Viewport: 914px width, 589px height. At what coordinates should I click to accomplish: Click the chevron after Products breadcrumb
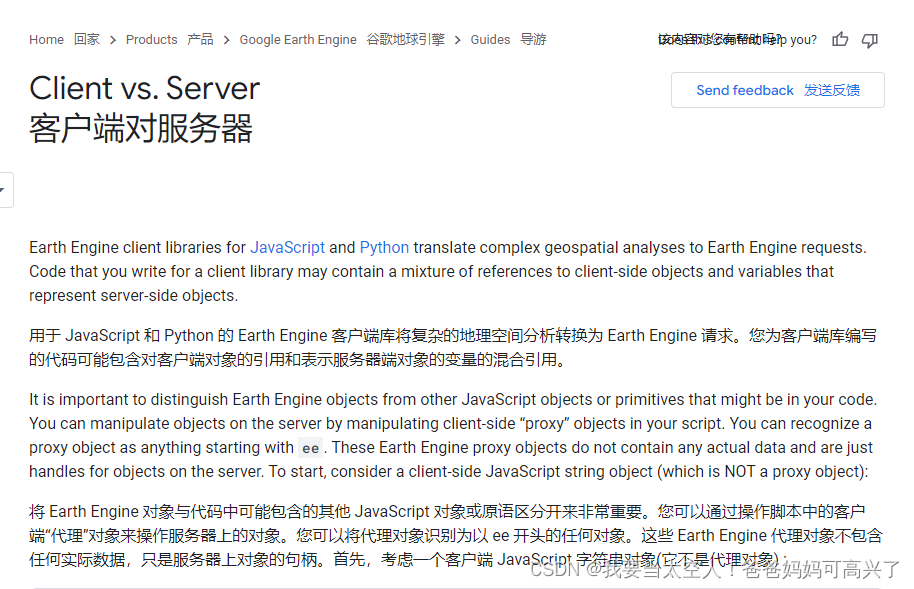[x=226, y=40]
